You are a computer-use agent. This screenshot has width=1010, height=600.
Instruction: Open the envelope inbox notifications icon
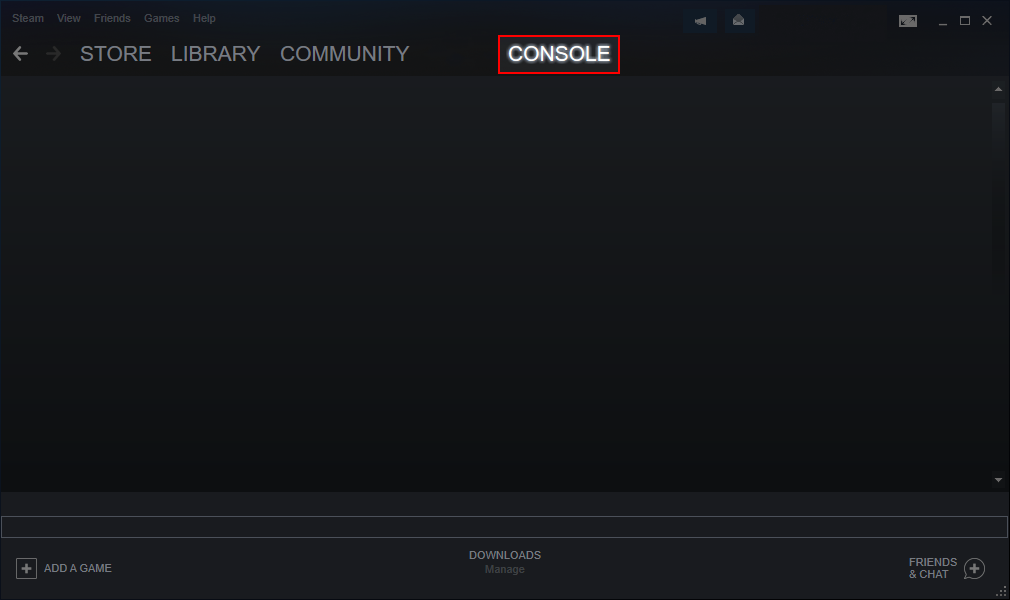(x=738, y=21)
